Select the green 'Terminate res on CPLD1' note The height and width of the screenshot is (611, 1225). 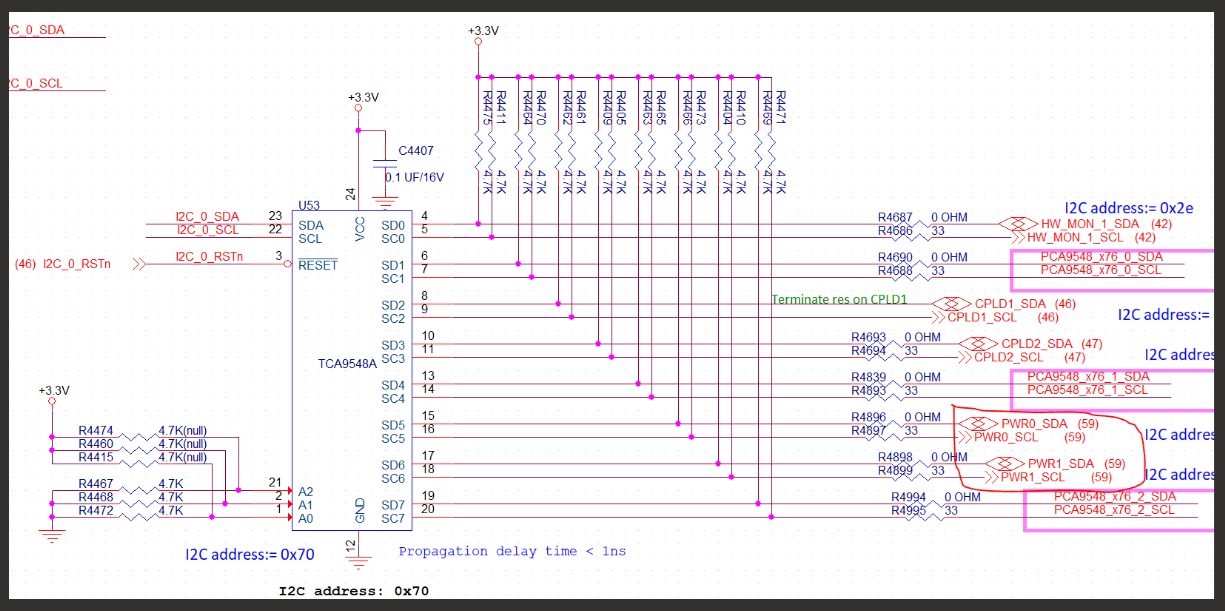point(839,299)
